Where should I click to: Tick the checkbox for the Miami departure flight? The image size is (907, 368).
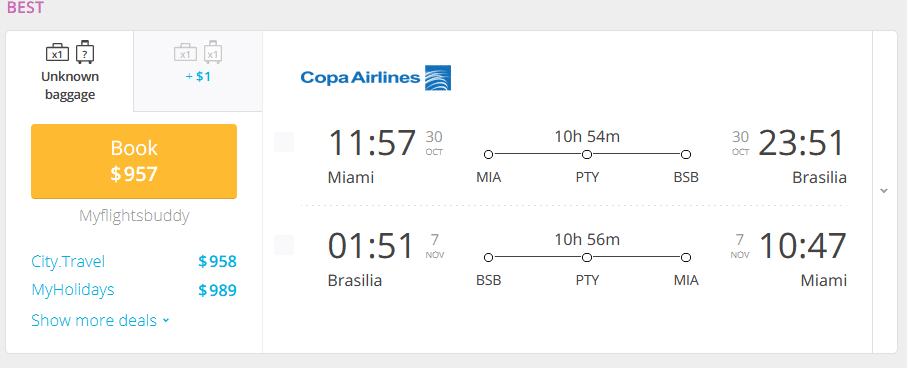284,142
